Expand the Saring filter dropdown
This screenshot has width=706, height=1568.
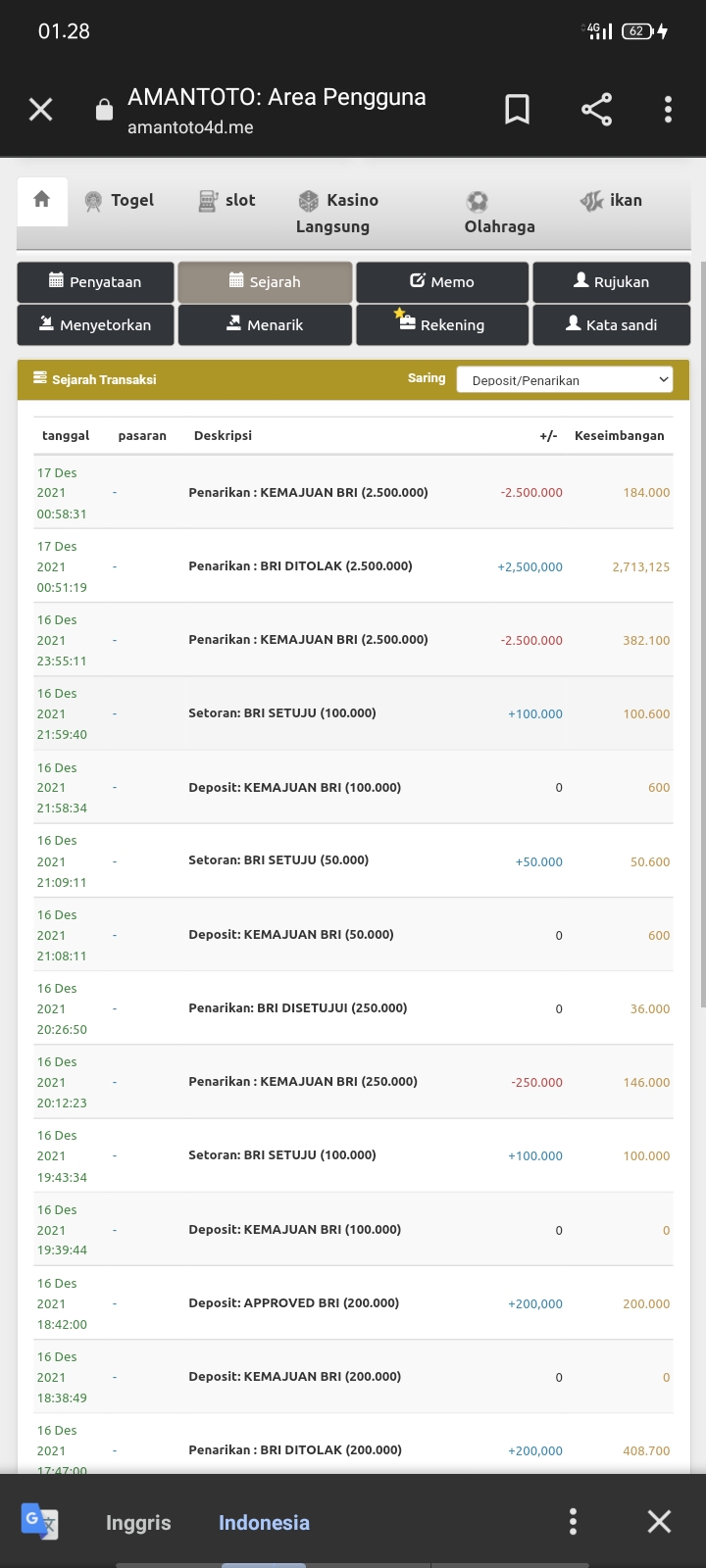565,380
